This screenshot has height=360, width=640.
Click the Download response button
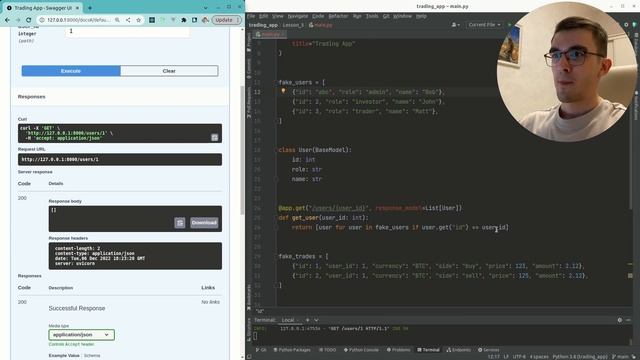[x=204, y=223]
